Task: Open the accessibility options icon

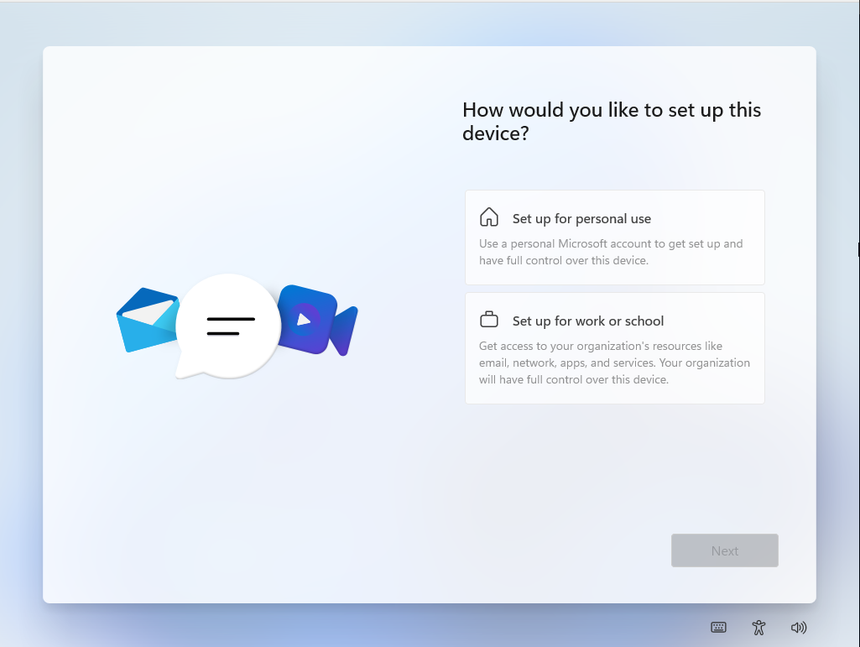Action: tap(759, 627)
